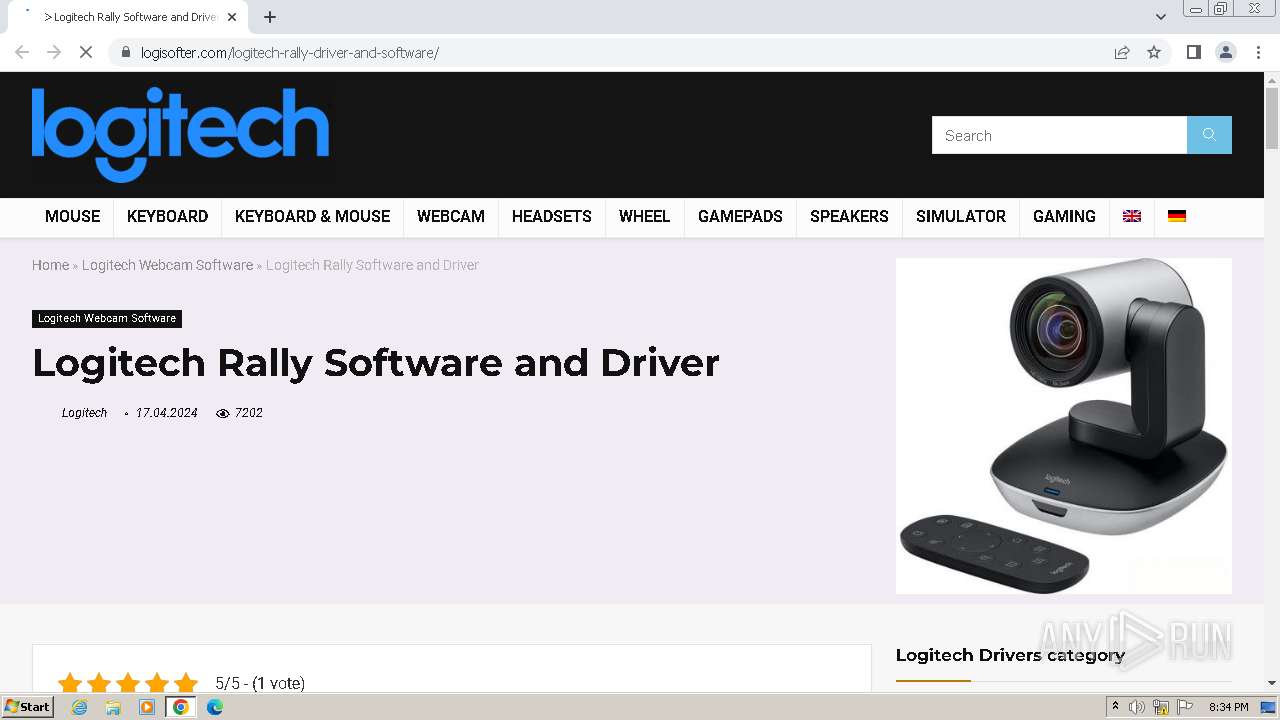Switch site language with UK flag

coord(1132,216)
